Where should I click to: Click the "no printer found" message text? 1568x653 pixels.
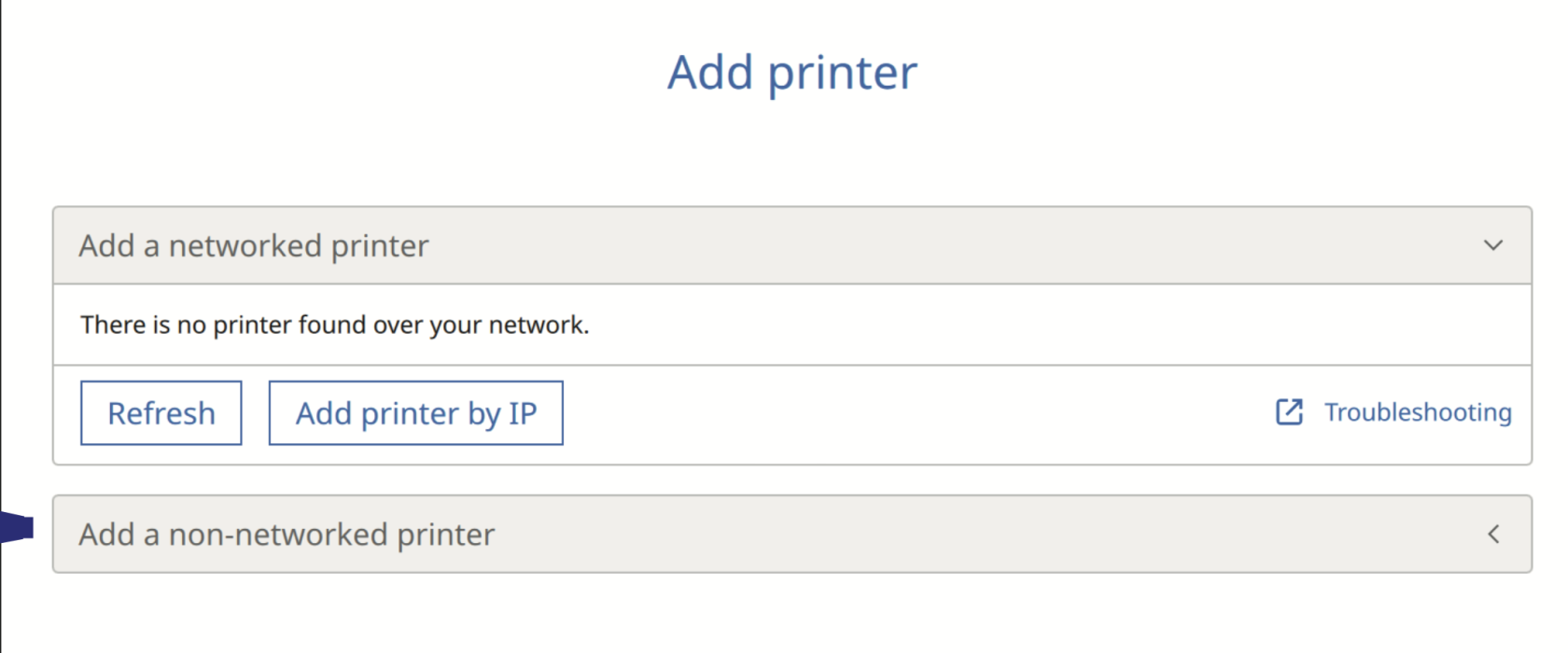coord(334,325)
